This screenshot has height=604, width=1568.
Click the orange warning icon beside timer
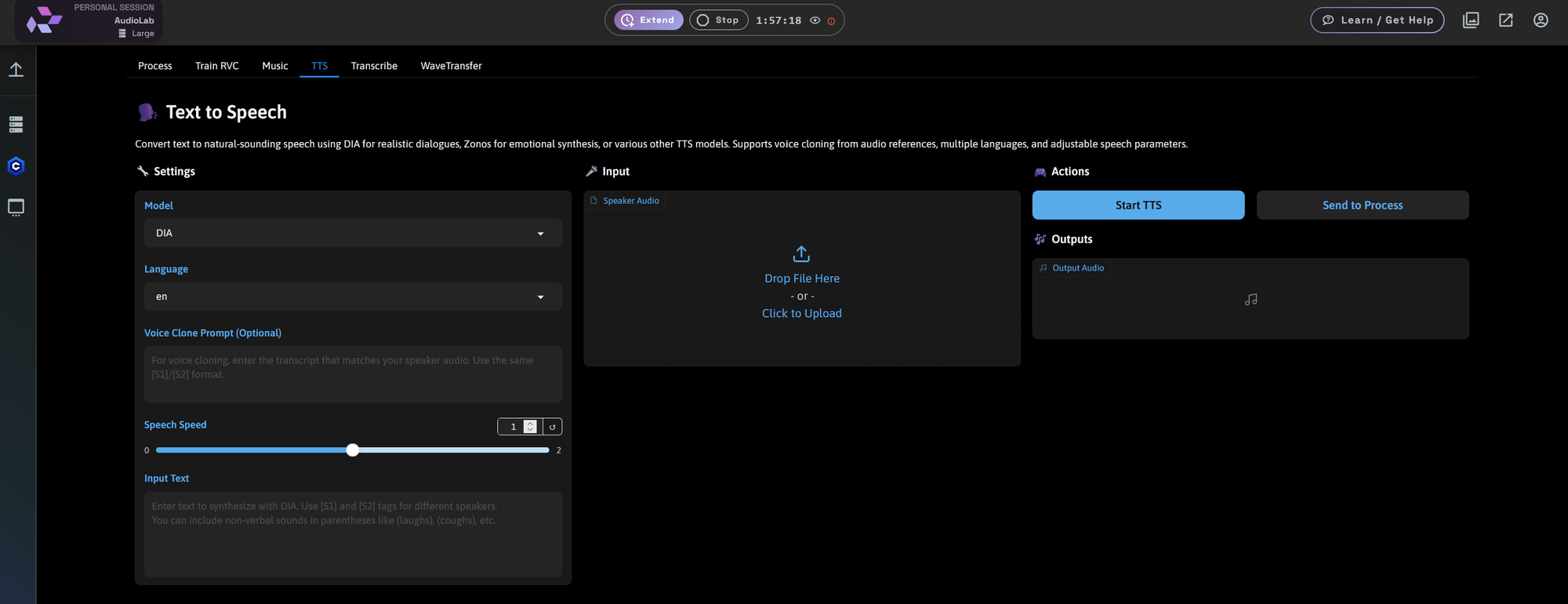point(831,21)
